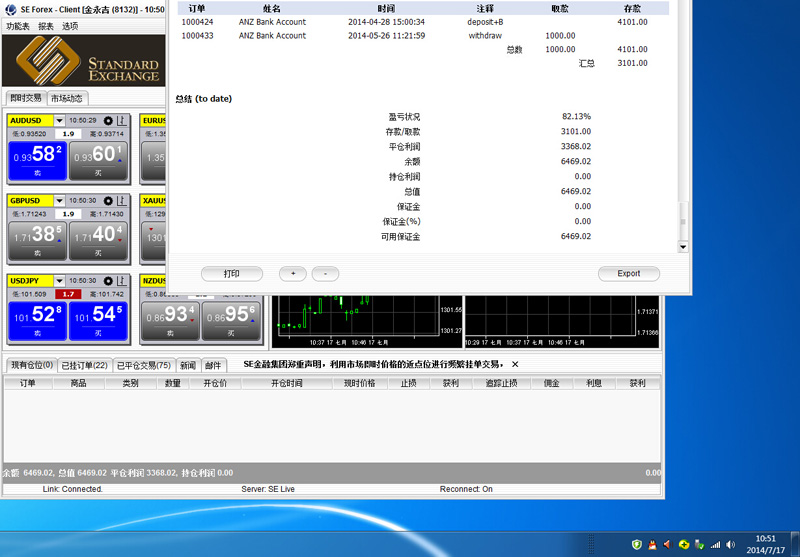This screenshot has height=557, width=800.
Task: Click the 现时价格 column header
Action: (x=360, y=383)
